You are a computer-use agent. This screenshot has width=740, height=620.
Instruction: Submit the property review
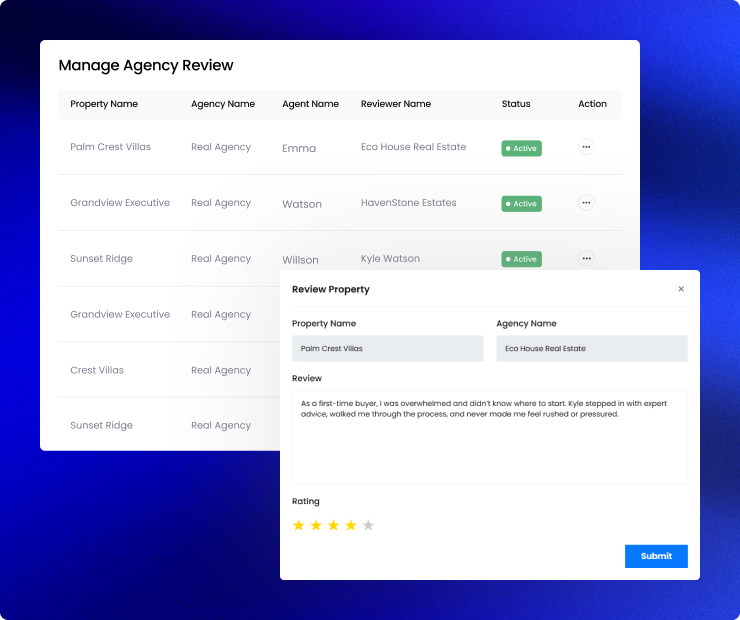tap(656, 556)
